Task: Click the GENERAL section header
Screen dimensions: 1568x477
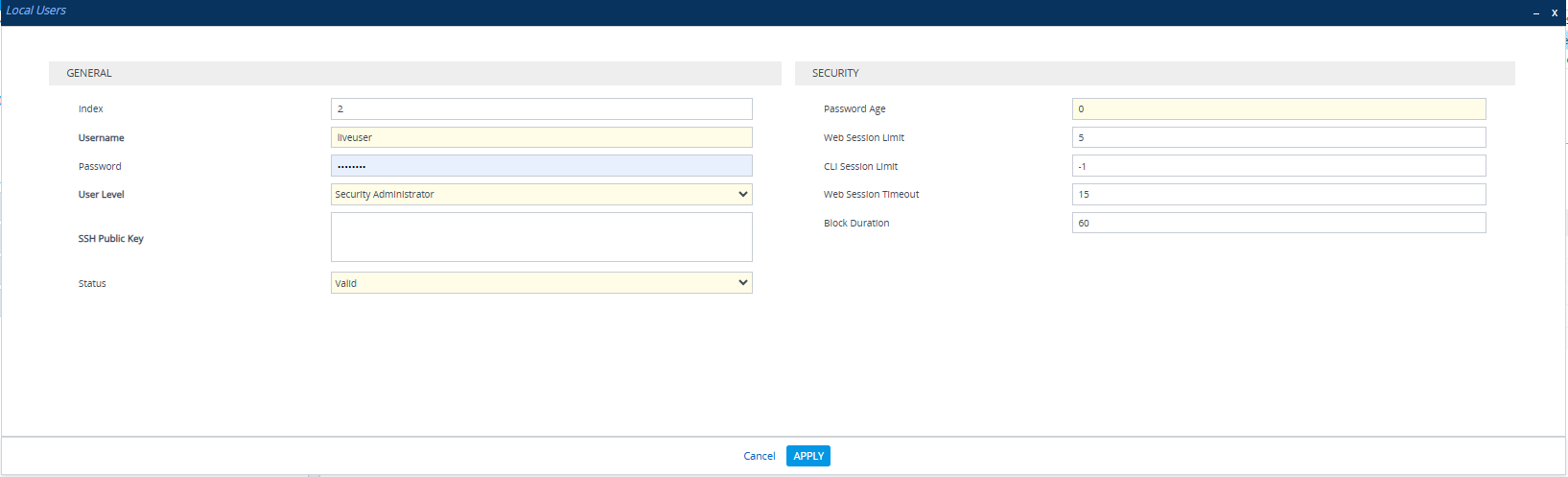Action: (x=89, y=73)
